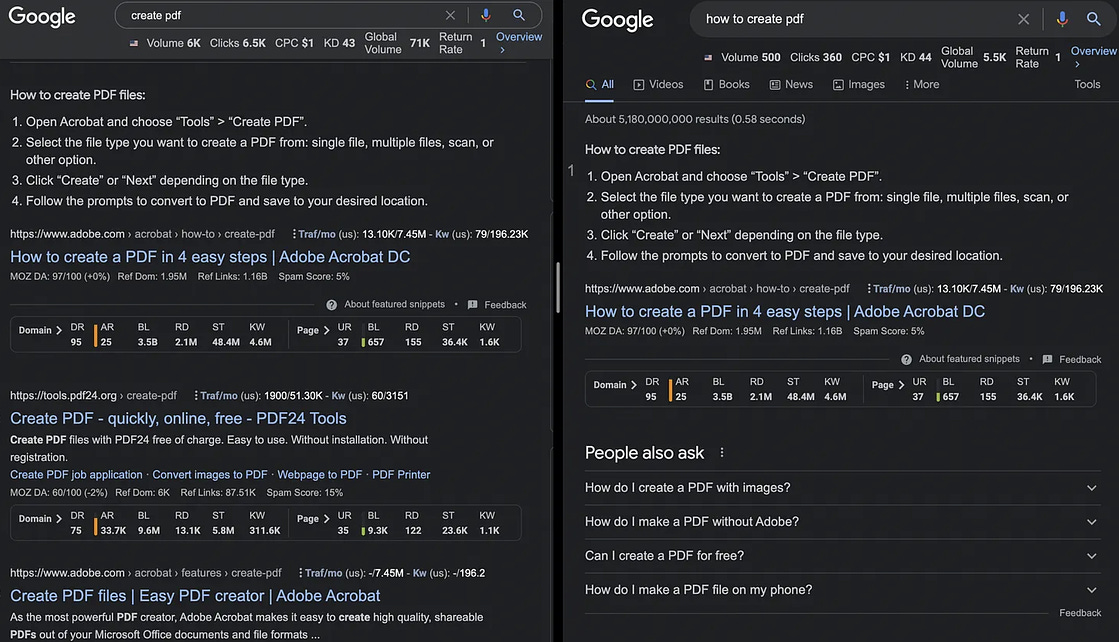Click 'About 5,180,000,000 results' stats text
Screen dimensions: 1119x642
coord(695,119)
